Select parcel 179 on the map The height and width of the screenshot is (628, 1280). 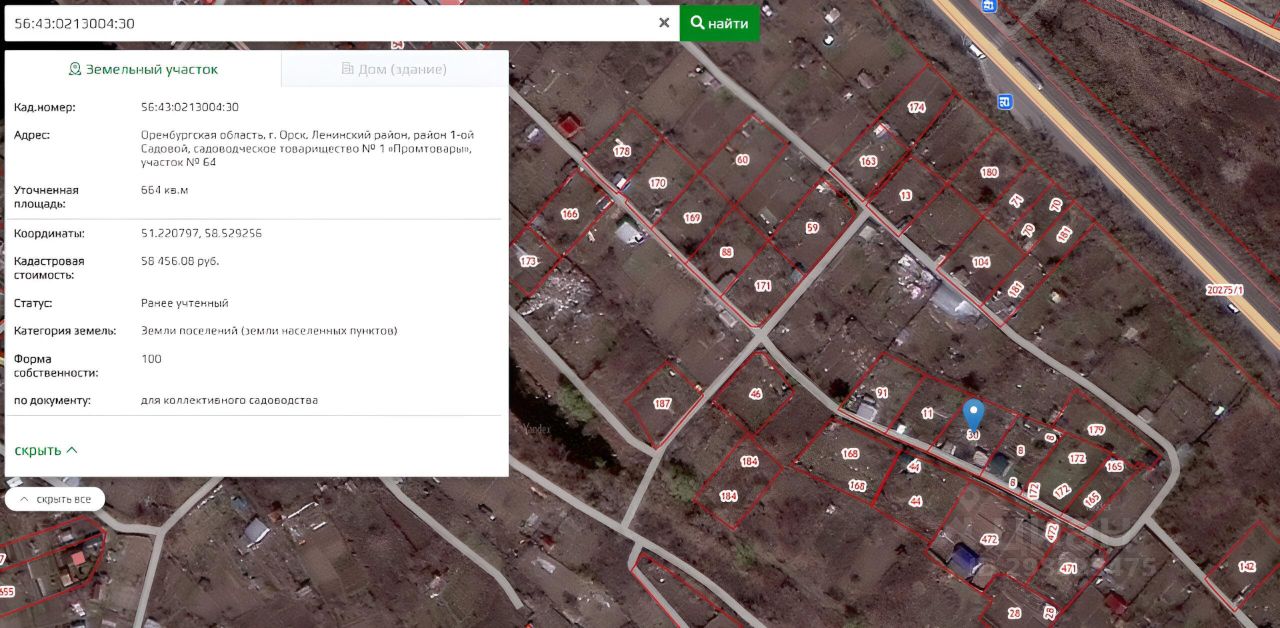1097,431
